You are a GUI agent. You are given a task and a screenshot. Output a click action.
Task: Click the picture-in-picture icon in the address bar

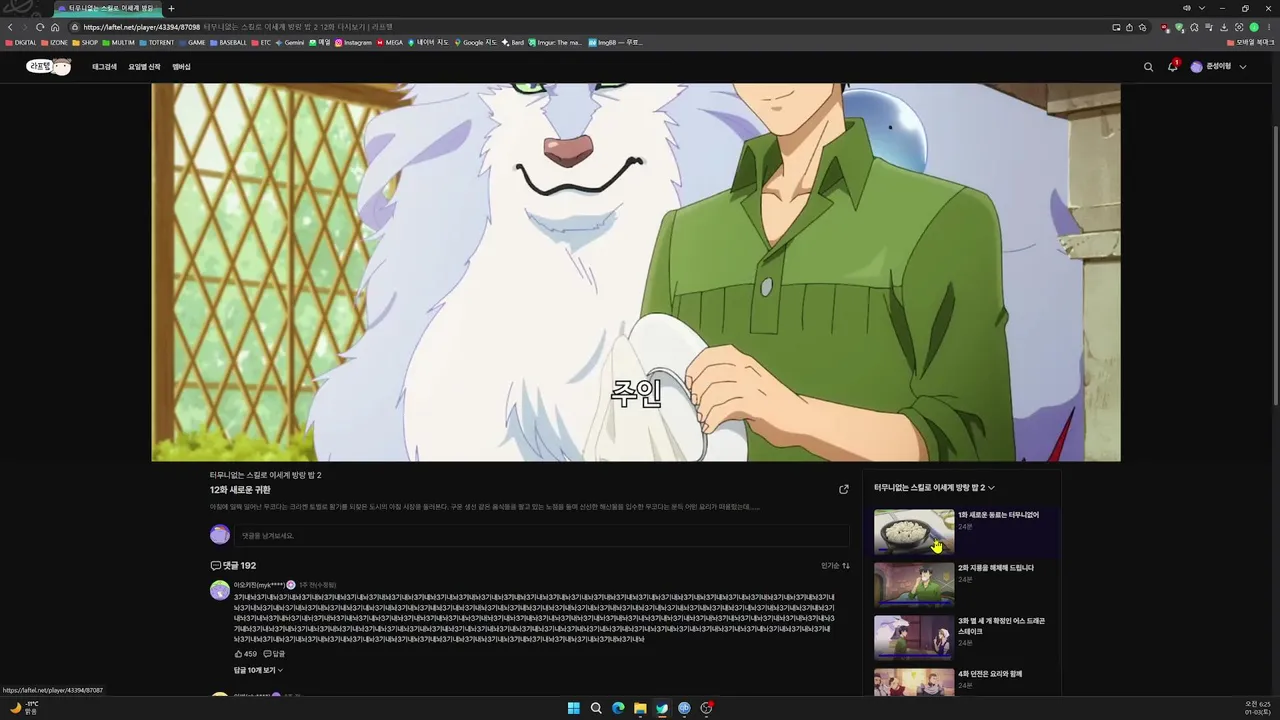1116,27
